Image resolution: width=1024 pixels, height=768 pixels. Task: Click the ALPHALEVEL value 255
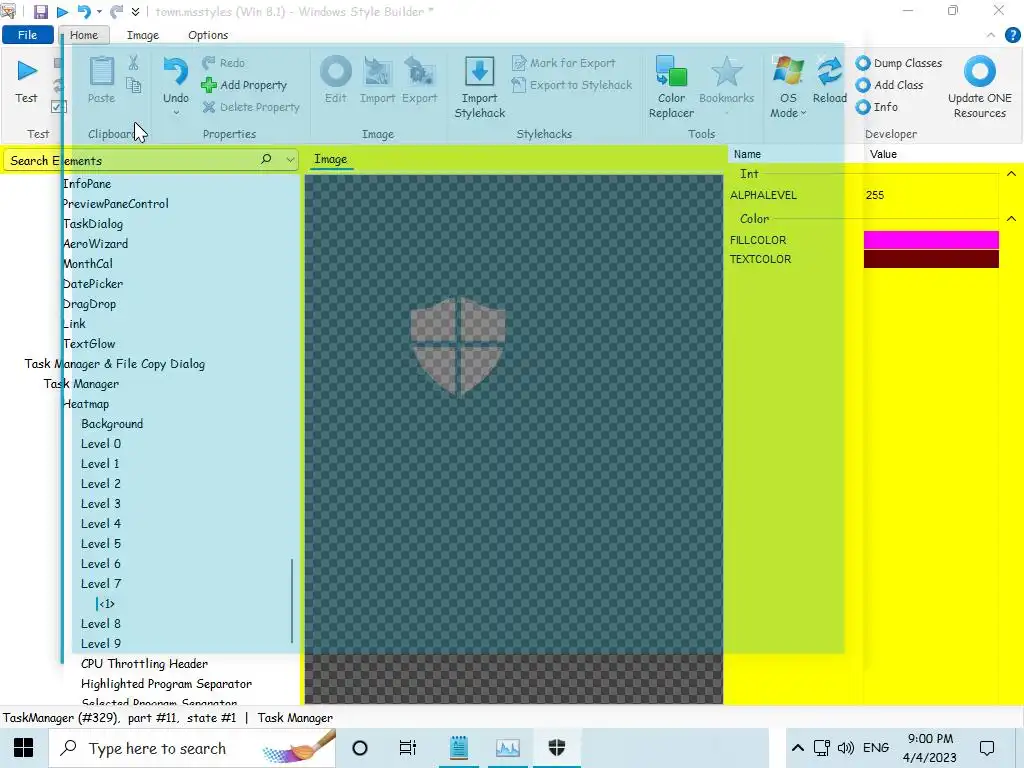[875, 195]
